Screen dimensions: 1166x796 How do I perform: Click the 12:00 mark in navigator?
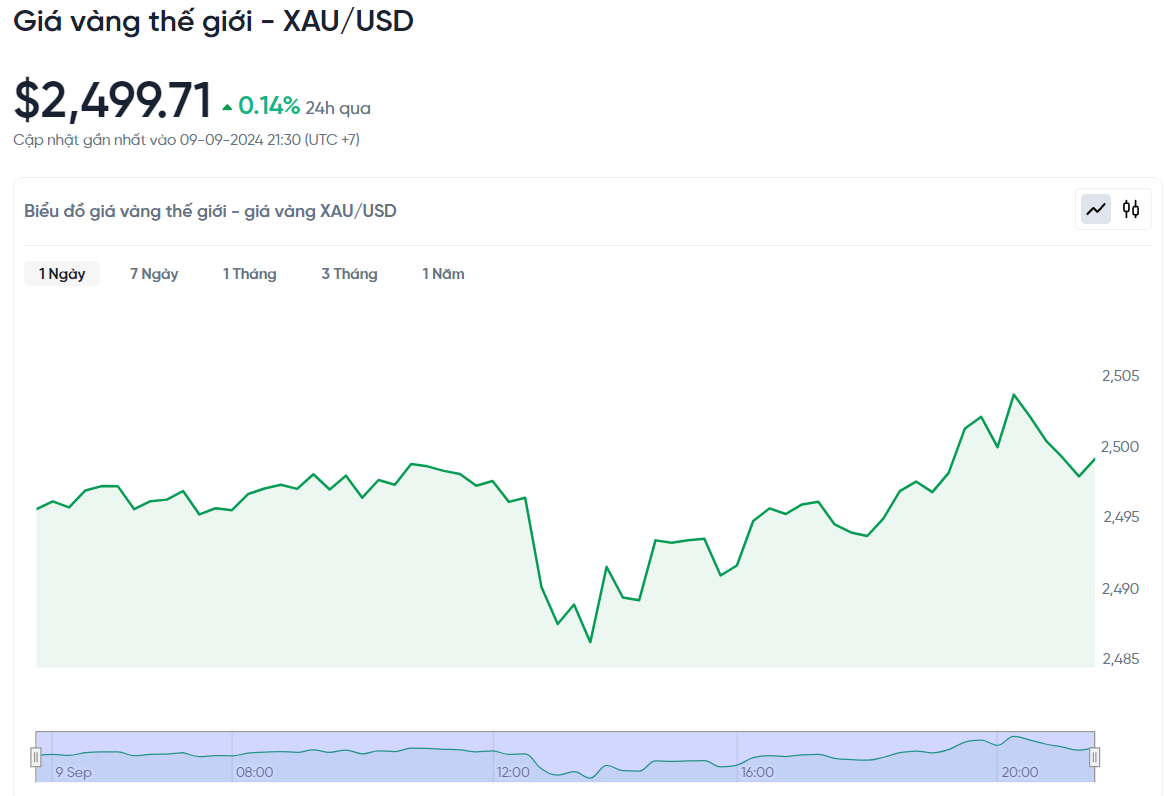click(x=513, y=772)
